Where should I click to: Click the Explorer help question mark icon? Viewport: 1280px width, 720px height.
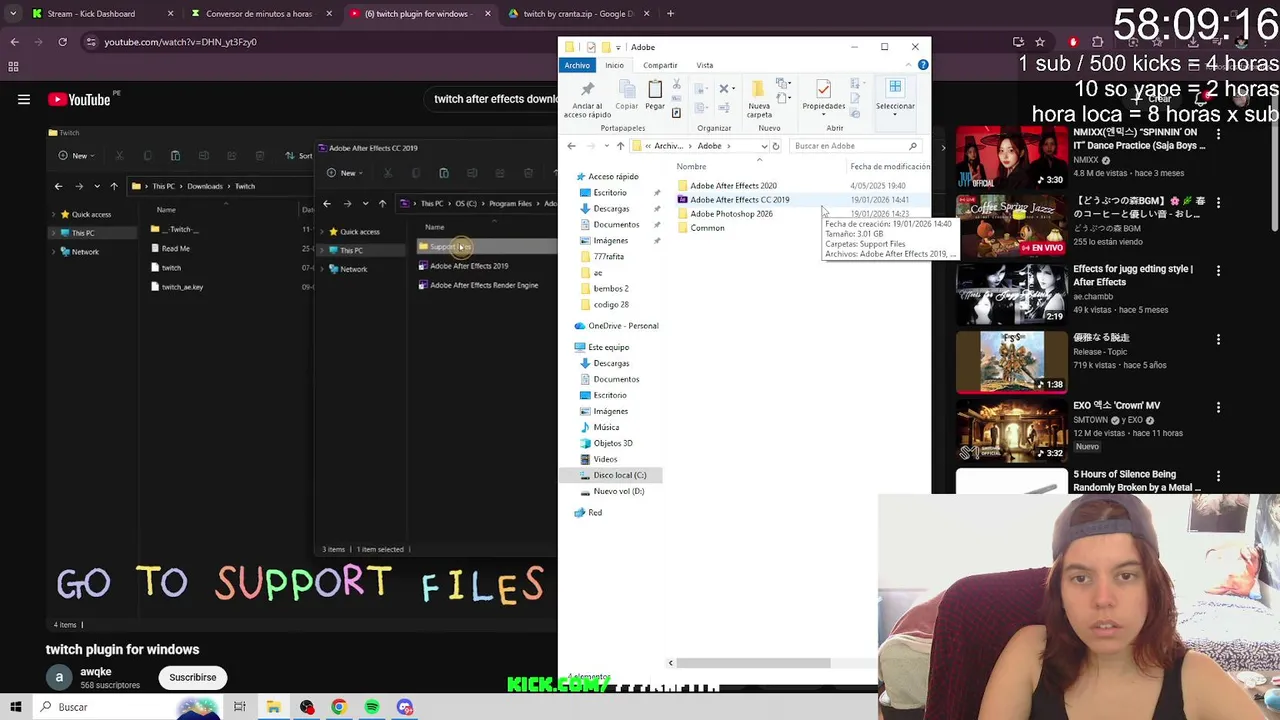tap(923, 65)
